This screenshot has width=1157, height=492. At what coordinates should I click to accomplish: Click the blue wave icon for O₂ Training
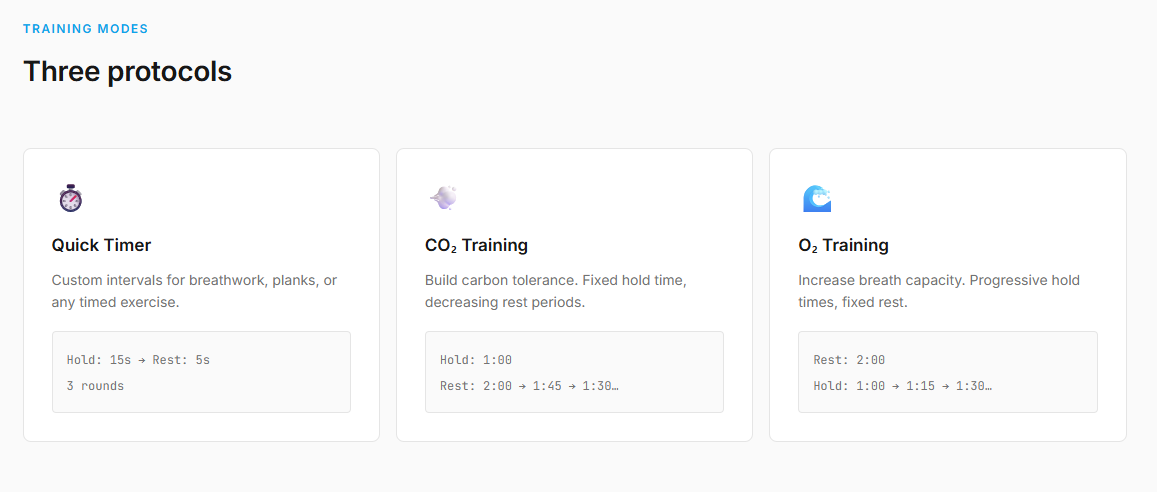(817, 198)
